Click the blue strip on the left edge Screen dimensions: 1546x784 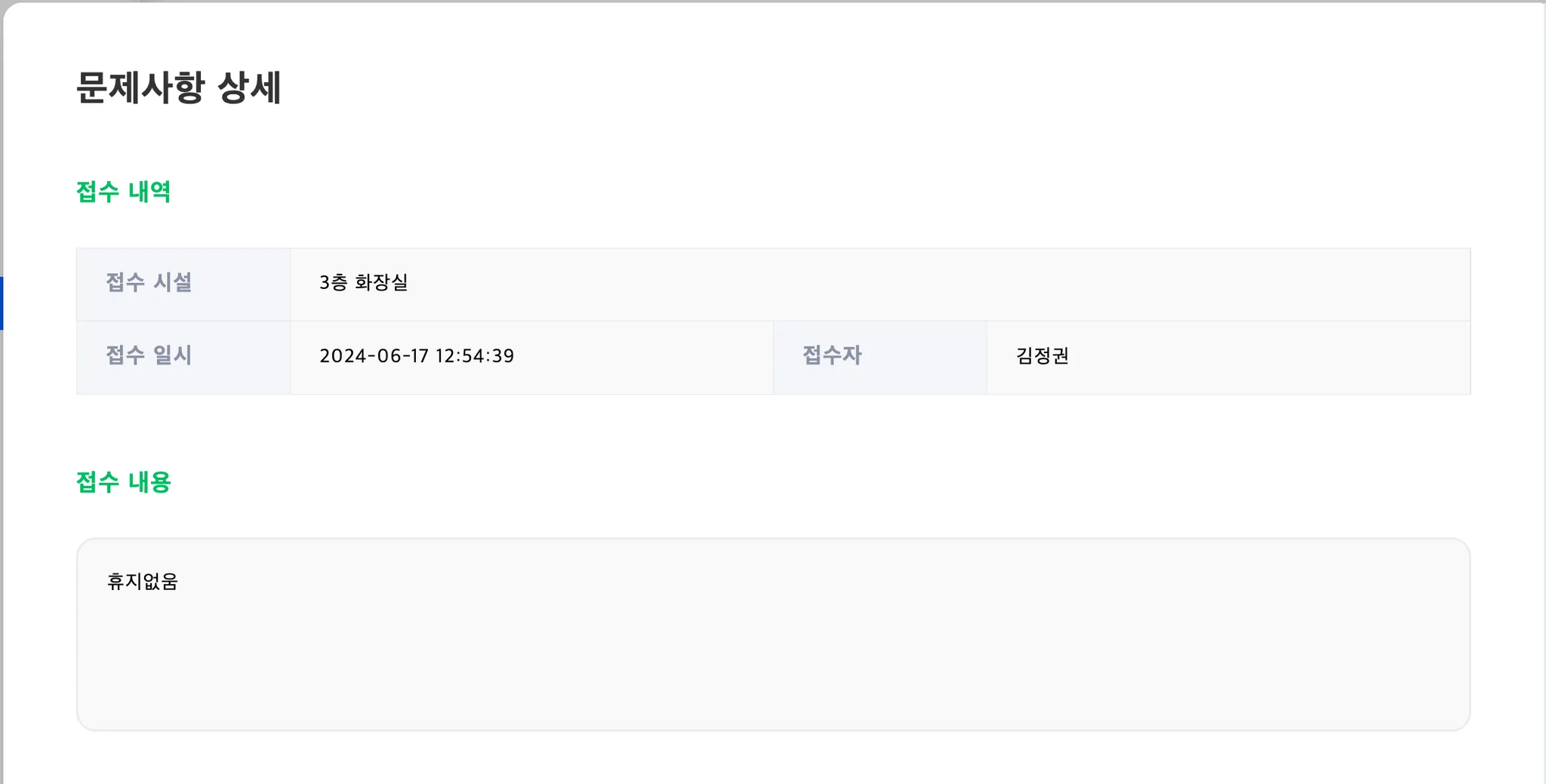2,303
